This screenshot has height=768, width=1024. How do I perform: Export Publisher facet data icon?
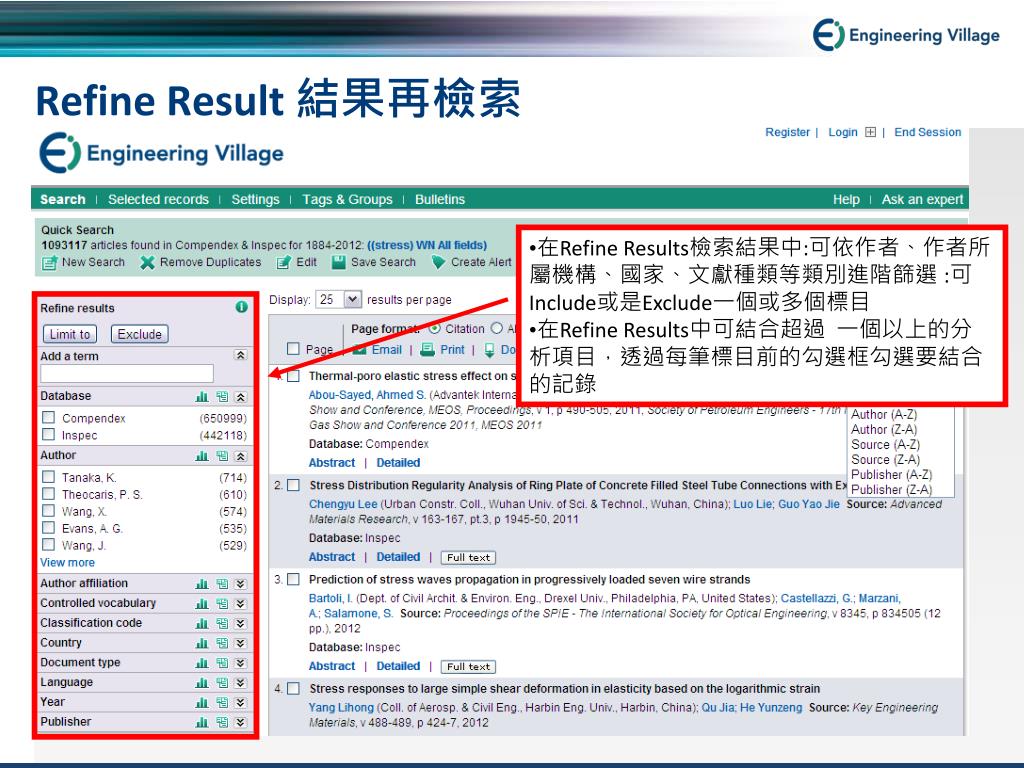point(223,722)
